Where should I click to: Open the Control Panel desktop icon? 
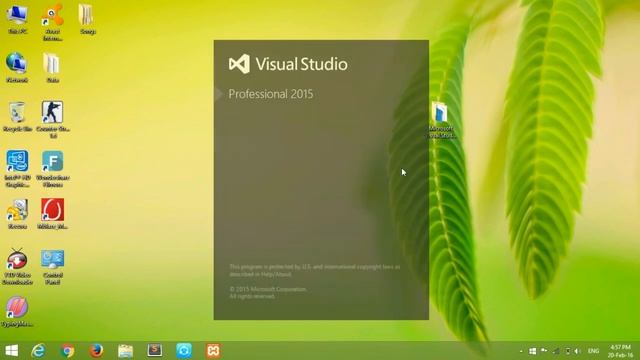pyautogui.click(x=52, y=266)
